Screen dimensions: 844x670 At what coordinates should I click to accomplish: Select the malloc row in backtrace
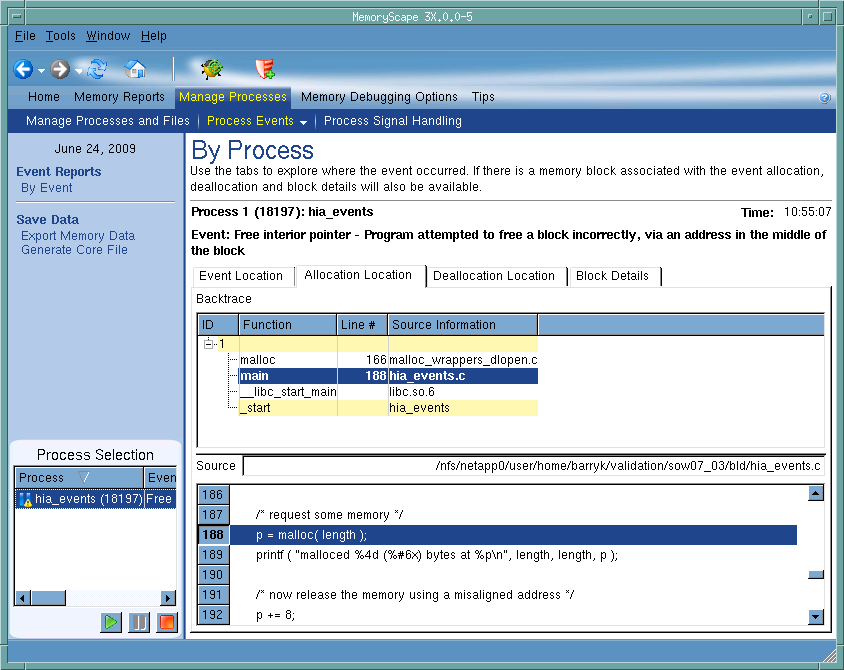pyautogui.click(x=258, y=360)
